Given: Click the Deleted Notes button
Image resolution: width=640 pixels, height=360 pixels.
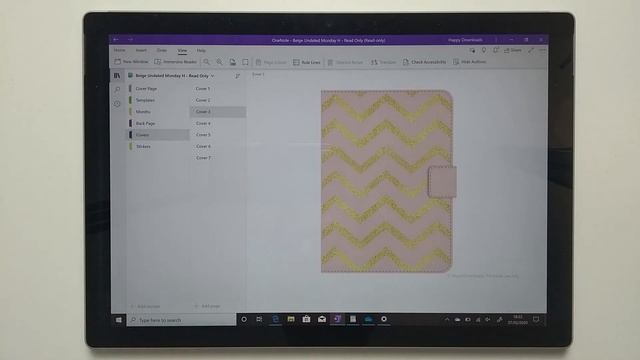Looking at the screenshot, I should (345, 62).
